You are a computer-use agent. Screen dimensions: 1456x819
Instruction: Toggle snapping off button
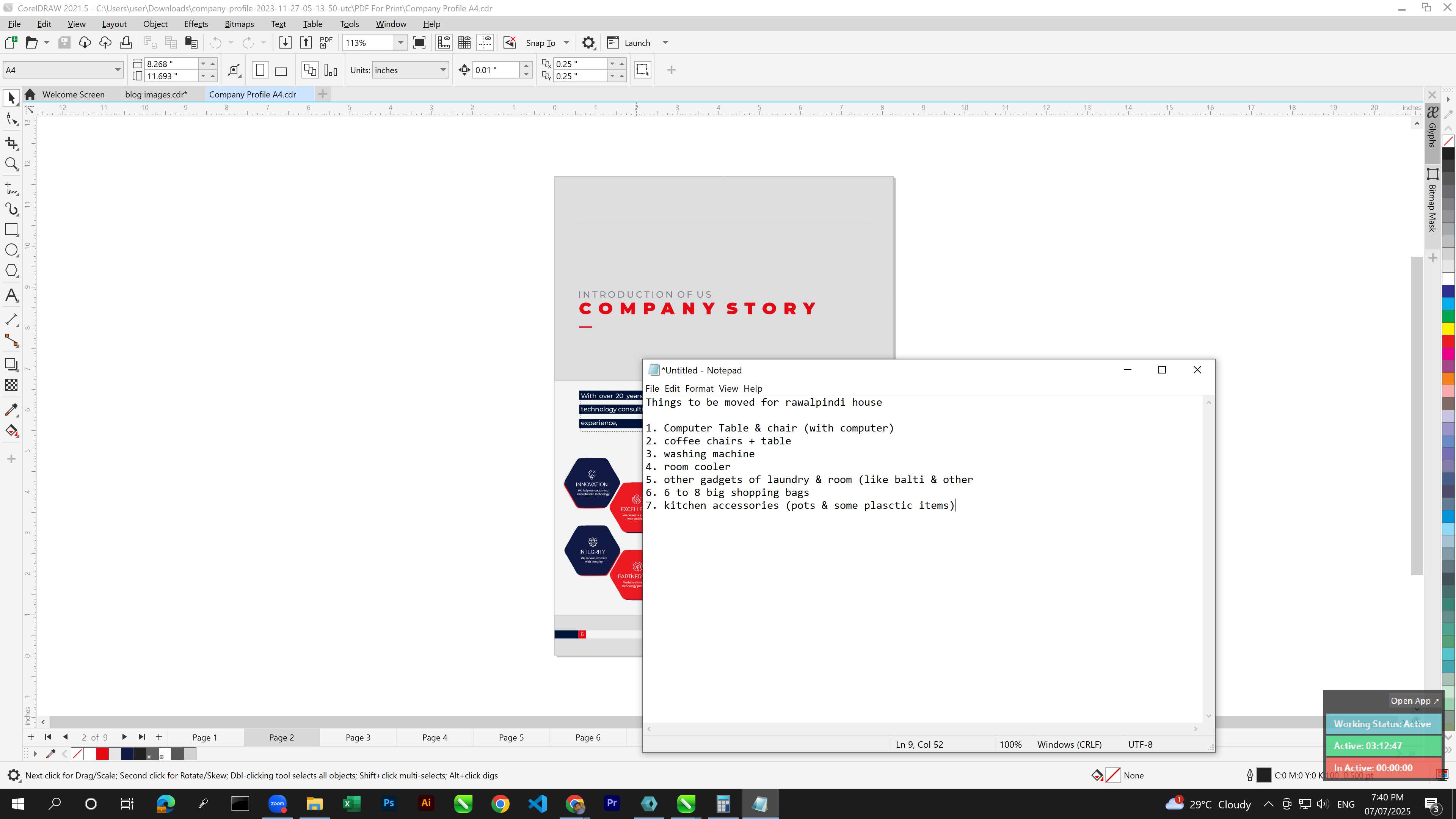(x=510, y=42)
